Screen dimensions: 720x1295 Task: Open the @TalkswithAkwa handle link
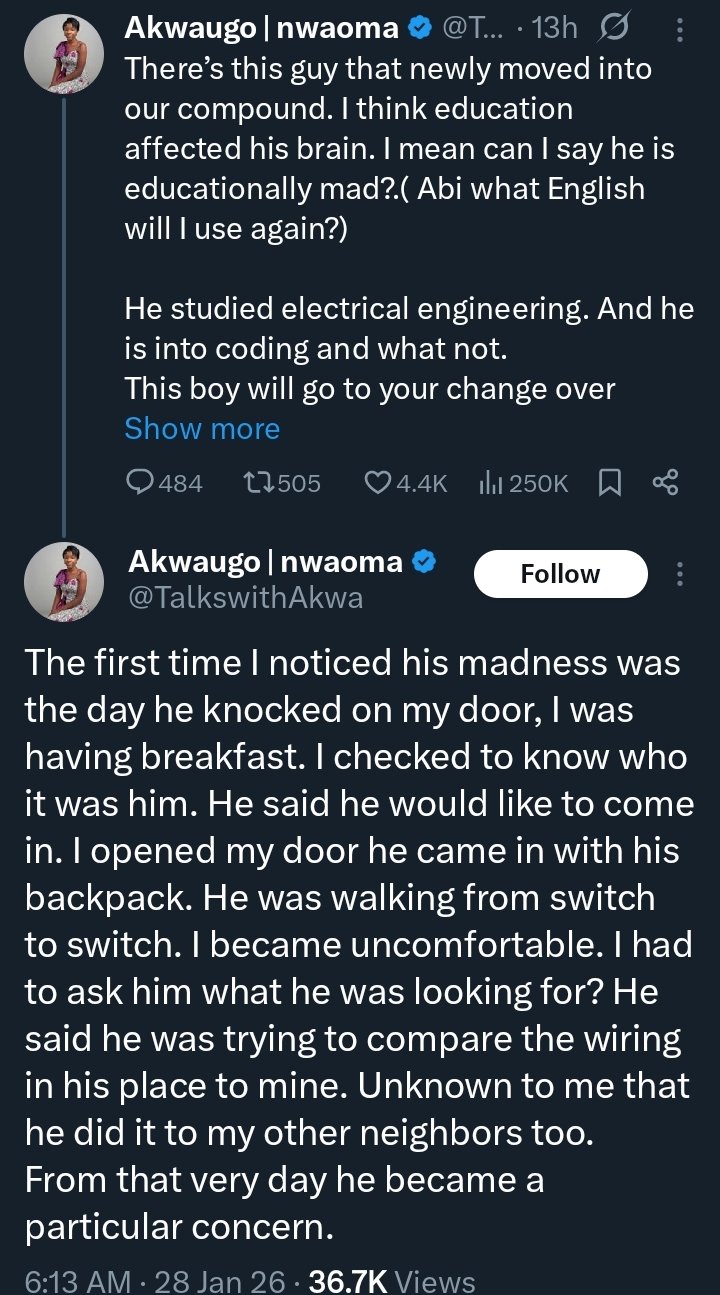click(x=246, y=598)
